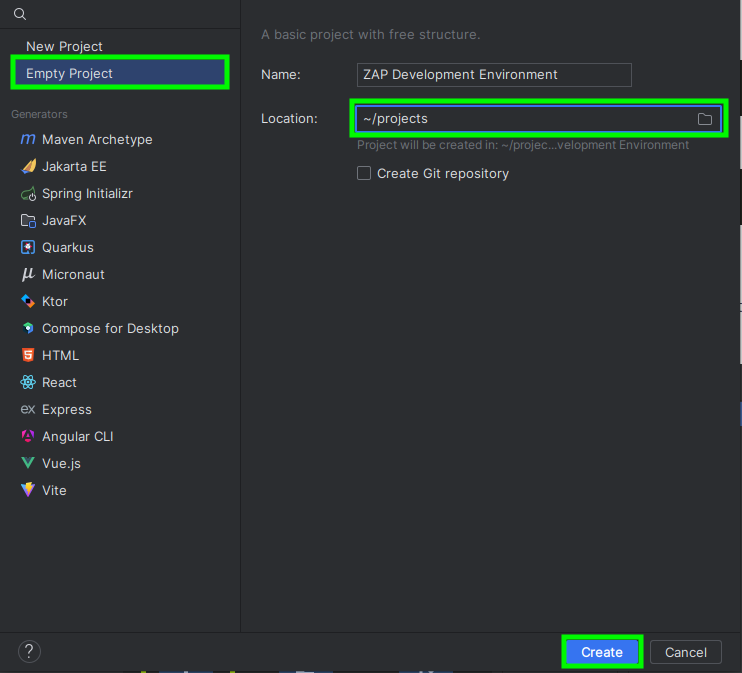
Task: Select the JavaFX generator icon
Action: pos(28,220)
